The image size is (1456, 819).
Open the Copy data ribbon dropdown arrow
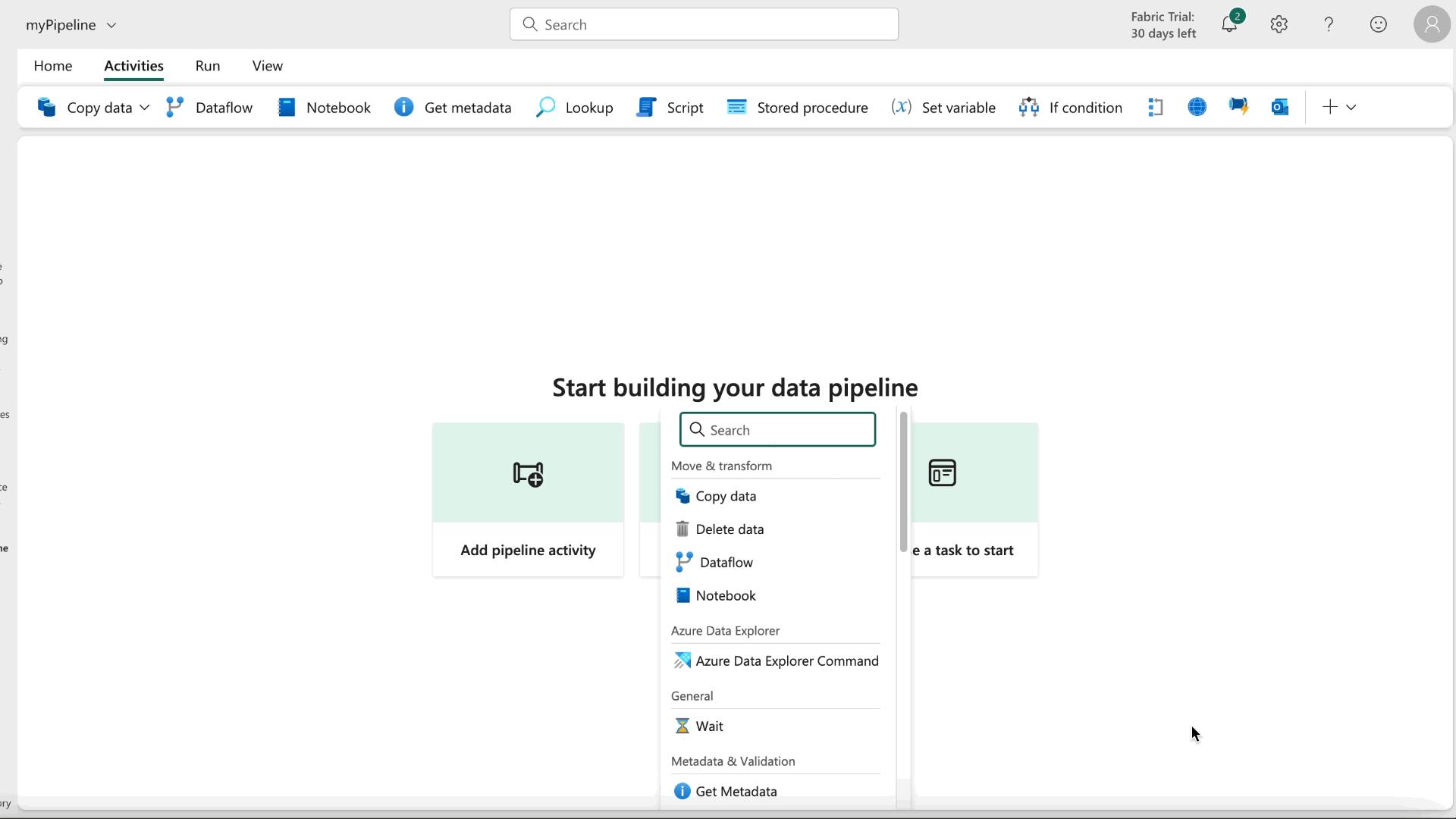click(x=145, y=108)
